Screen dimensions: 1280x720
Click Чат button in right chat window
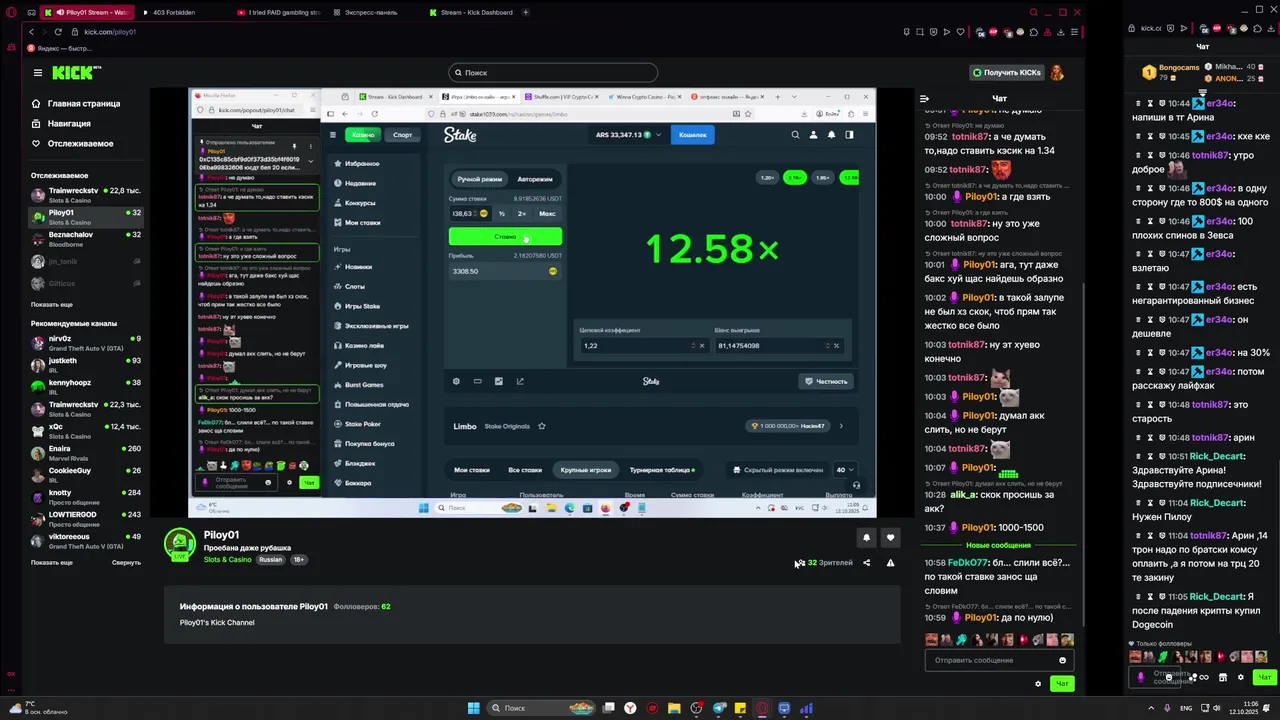point(1265,677)
